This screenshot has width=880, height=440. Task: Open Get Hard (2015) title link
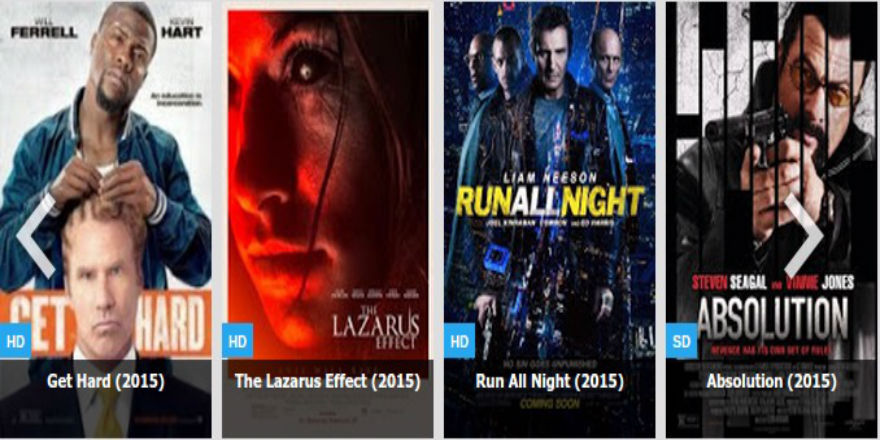106,382
